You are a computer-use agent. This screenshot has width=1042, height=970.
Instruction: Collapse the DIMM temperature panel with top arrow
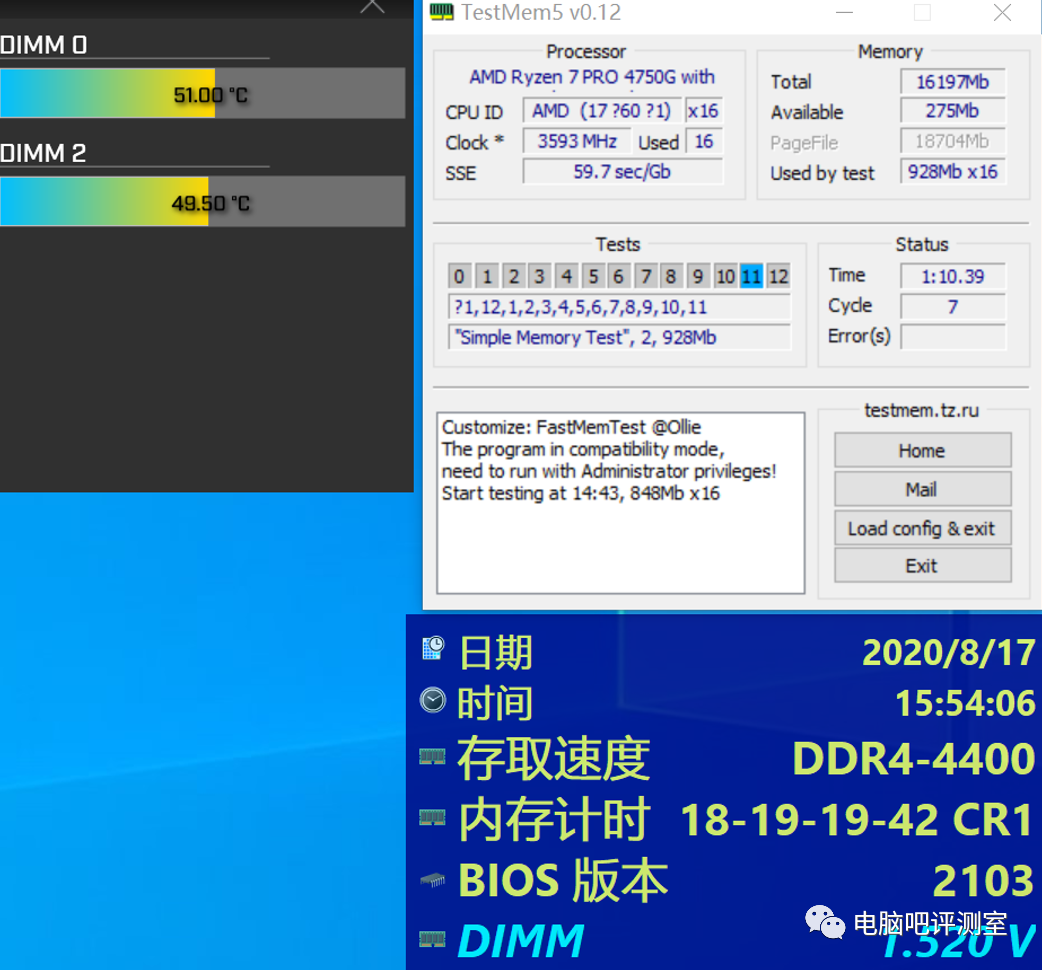pyautogui.click(x=371, y=8)
